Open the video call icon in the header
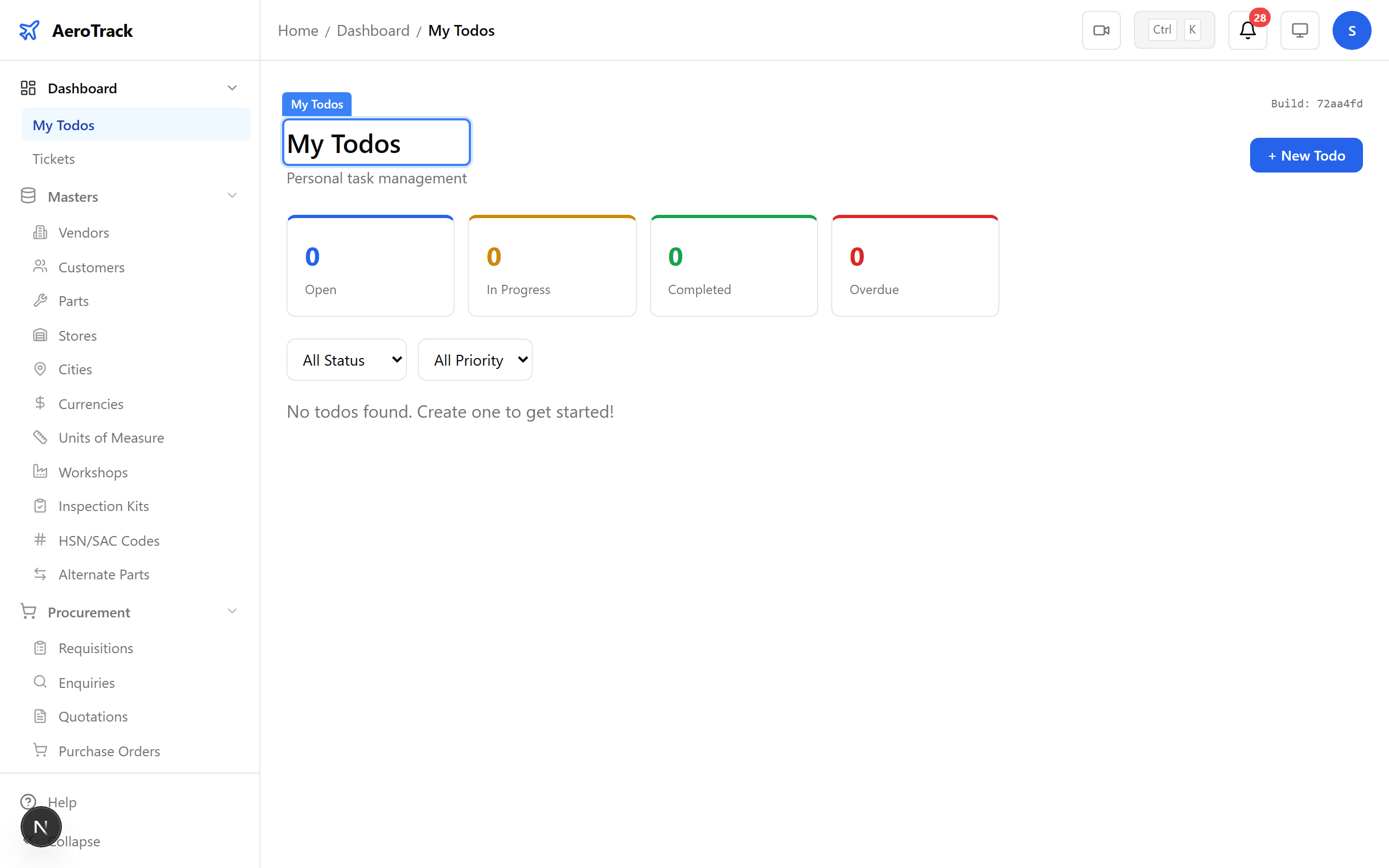Screen dimensions: 1389x868 coord(1101,30)
